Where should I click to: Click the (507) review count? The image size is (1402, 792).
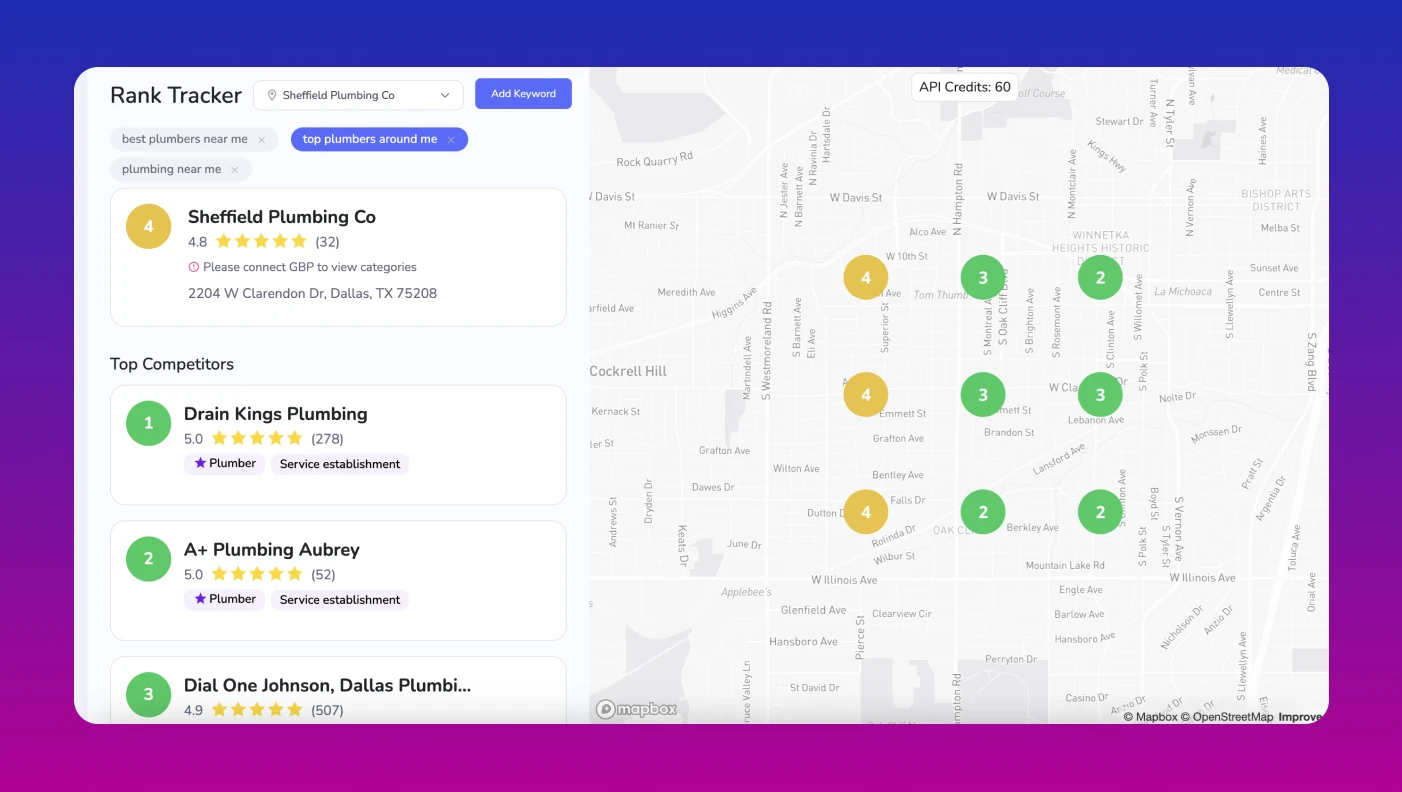click(327, 711)
